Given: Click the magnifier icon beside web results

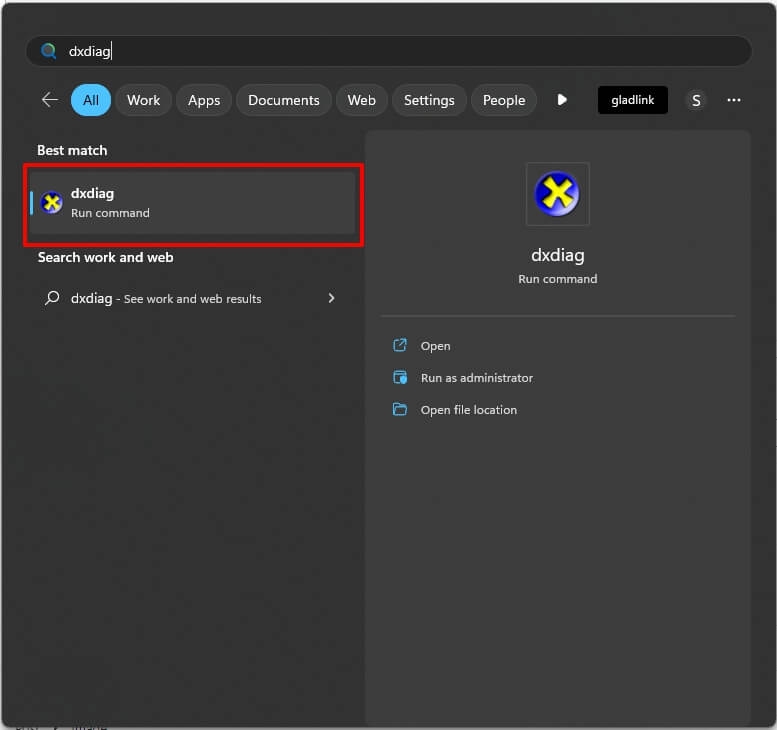Looking at the screenshot, I should point(52,298).
